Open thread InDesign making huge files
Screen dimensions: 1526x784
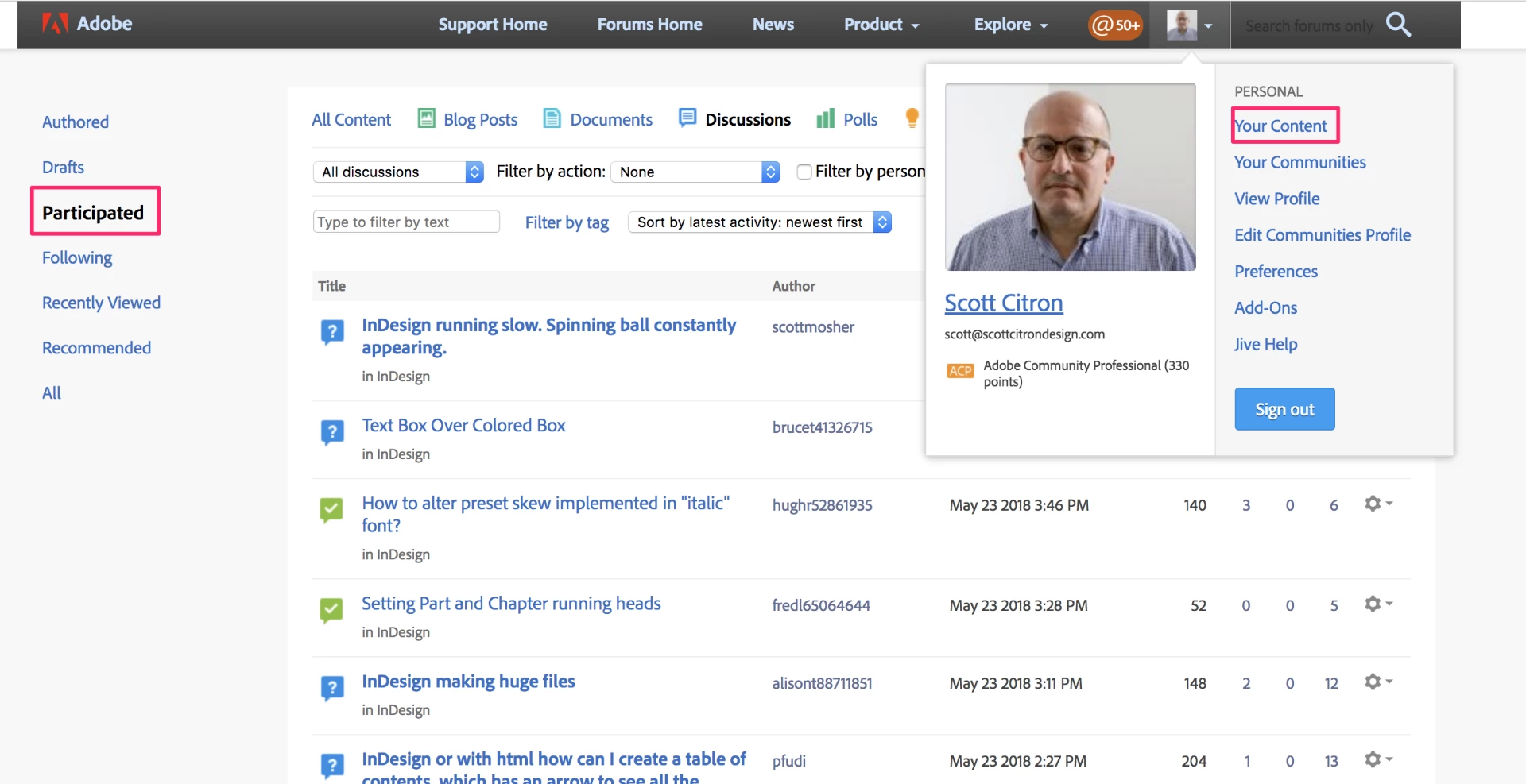(x=468, y=682)
